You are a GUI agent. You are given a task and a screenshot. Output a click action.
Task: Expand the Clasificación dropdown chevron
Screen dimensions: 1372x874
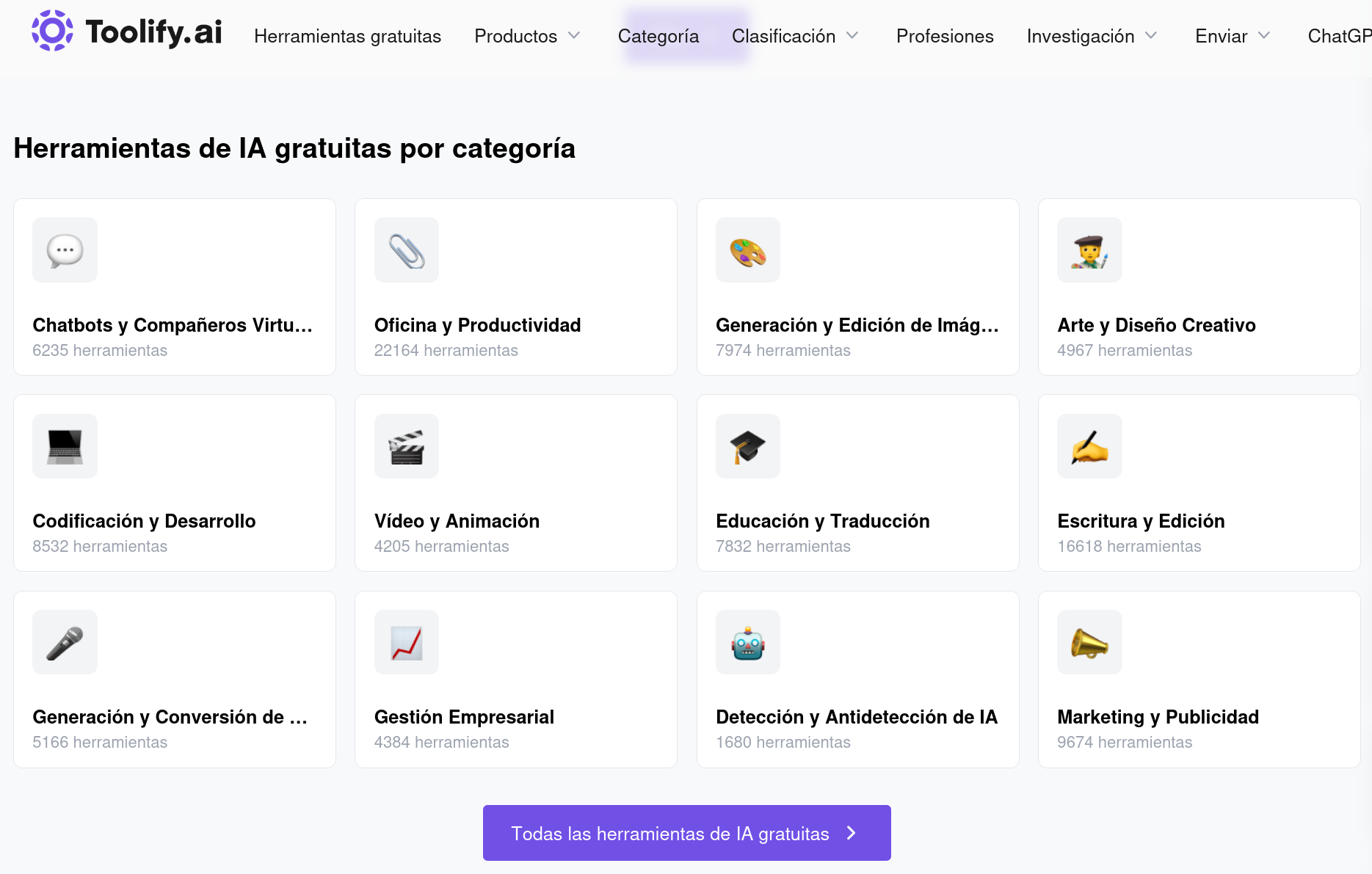(852, 35)
